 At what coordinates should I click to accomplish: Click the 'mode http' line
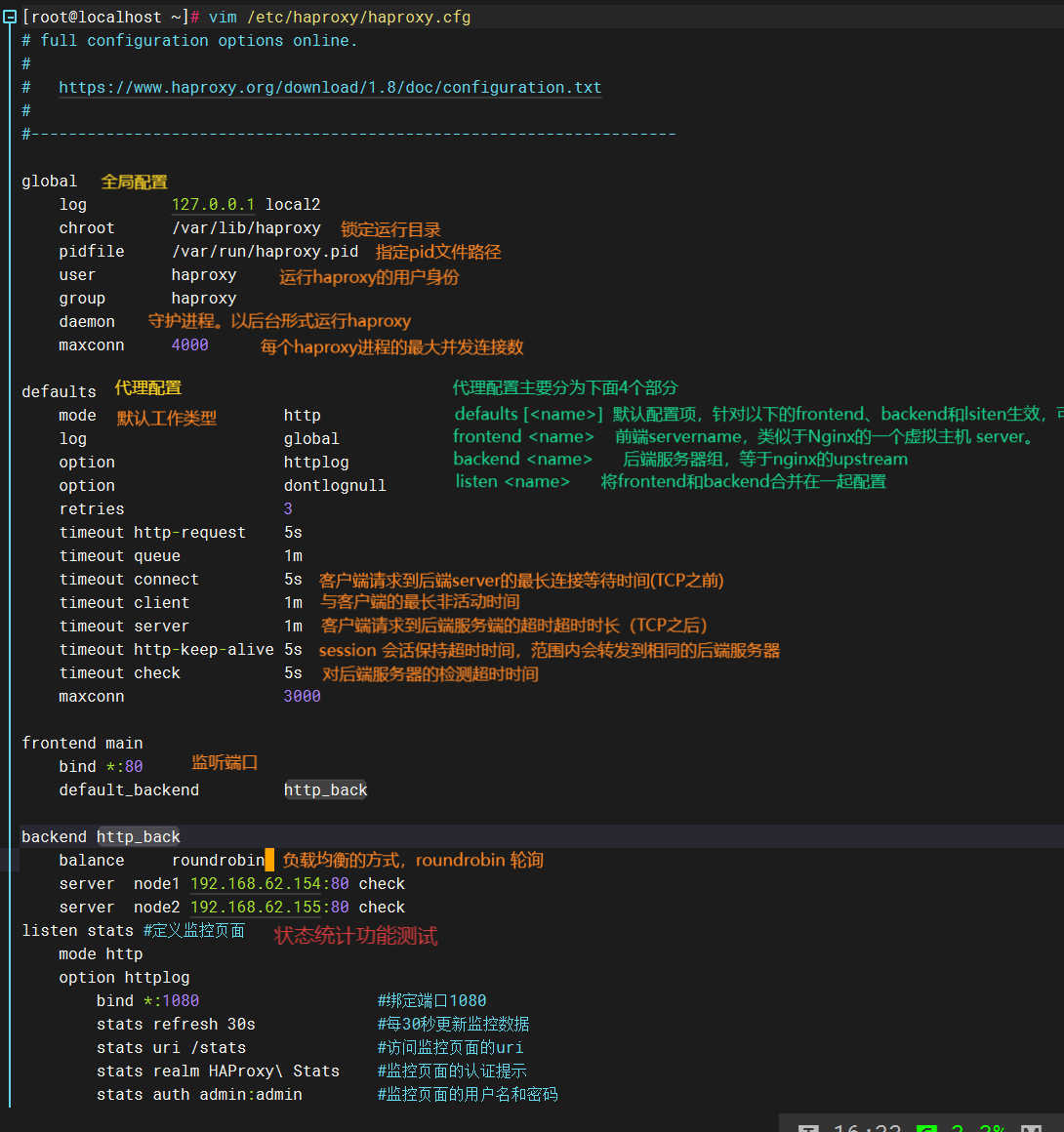(x=102, y=953)
